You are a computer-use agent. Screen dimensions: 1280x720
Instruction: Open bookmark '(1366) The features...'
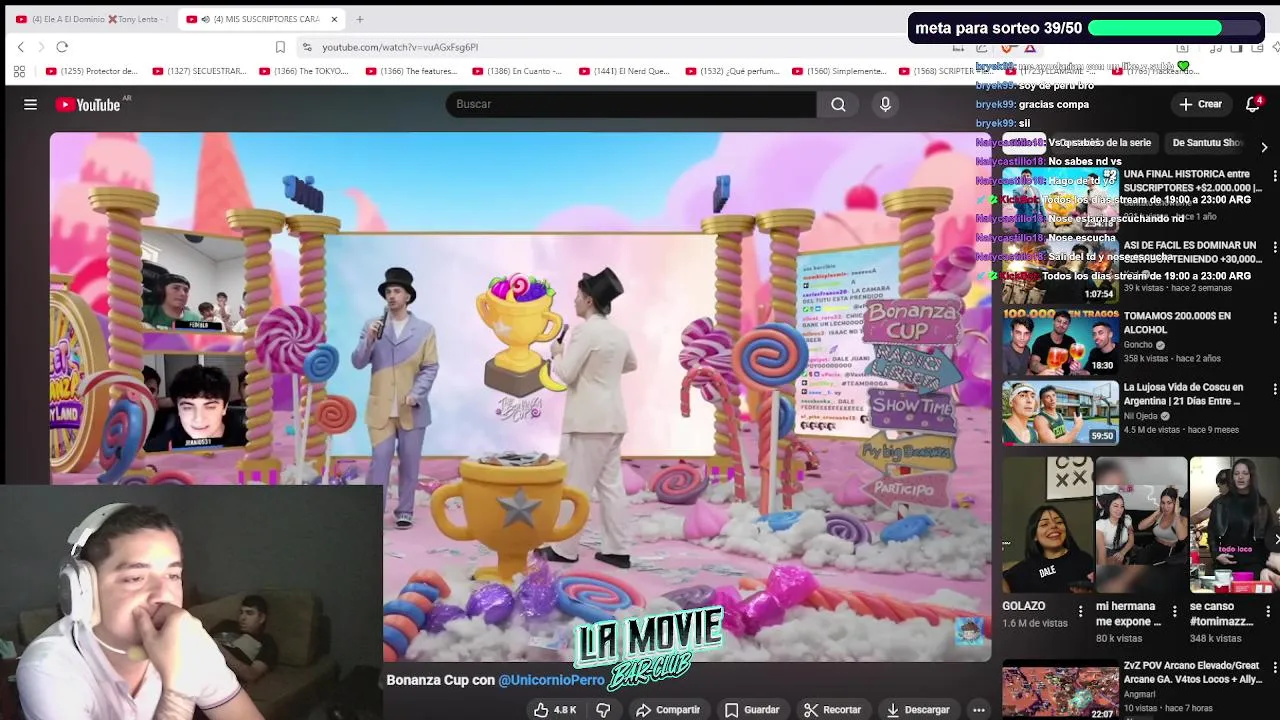411,71
